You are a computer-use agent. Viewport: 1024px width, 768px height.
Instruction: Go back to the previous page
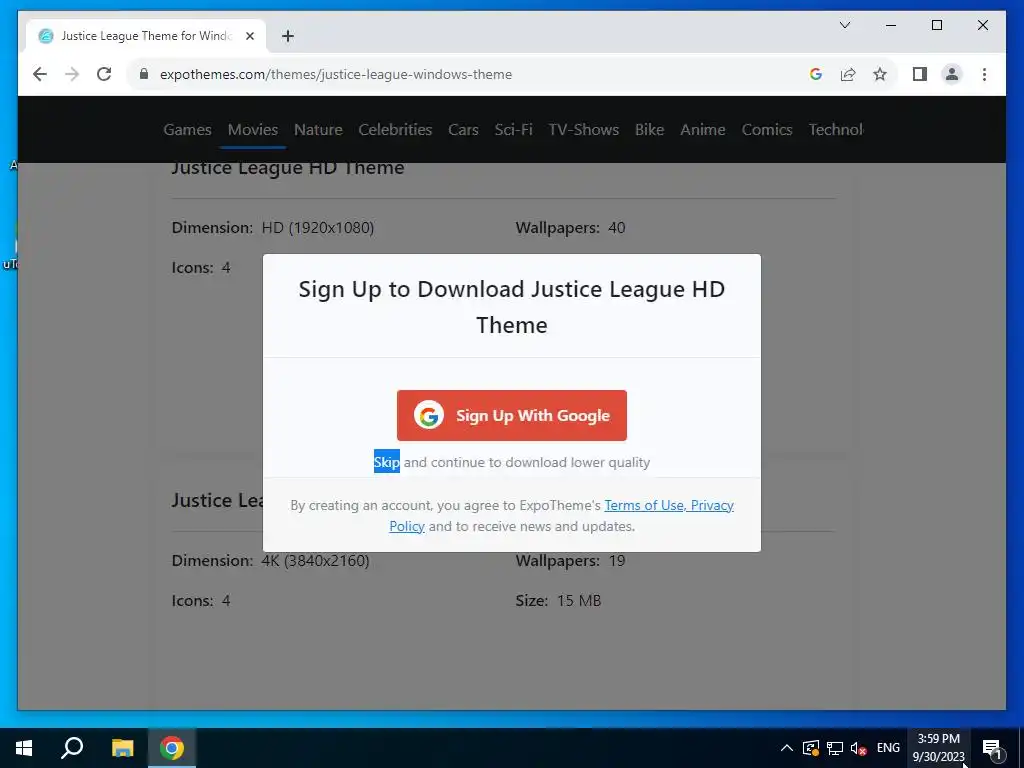pyautogui.click(x=40, y=74)
